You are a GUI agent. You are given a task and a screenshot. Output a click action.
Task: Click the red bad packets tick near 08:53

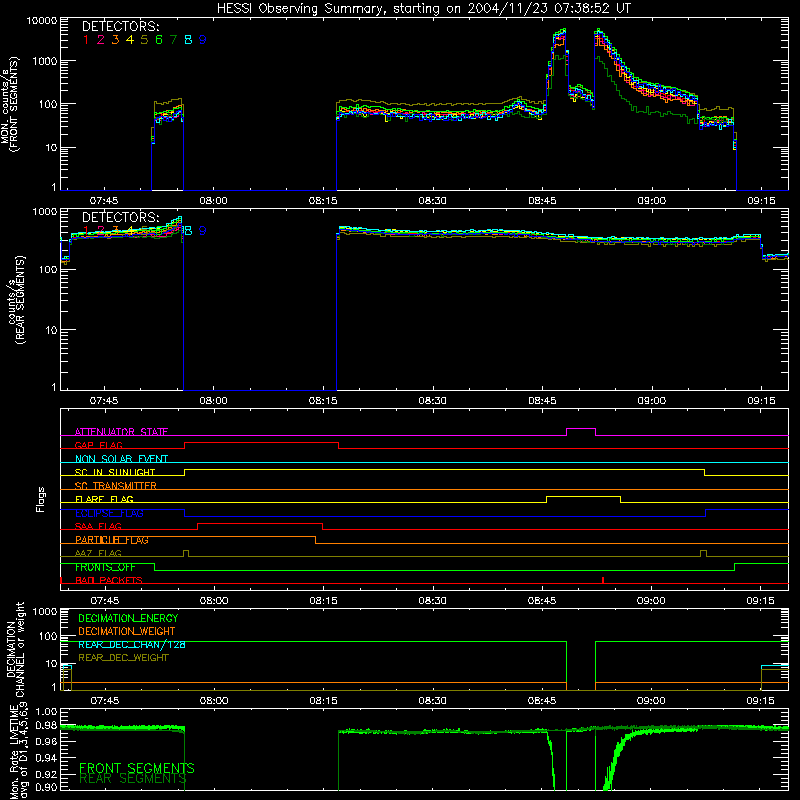click(603, 580)
